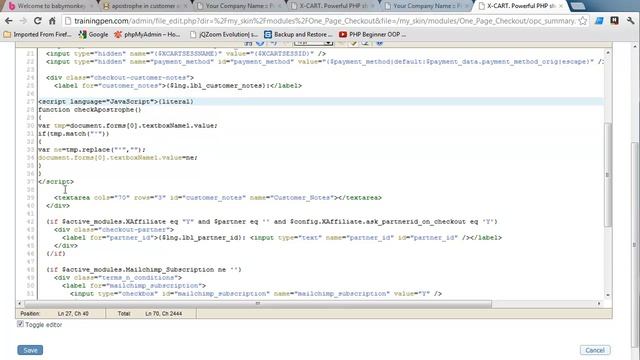Open the partially visible editor toolbar dropdown
This screenshot has height=360, width=640.
tap(313, 42)
